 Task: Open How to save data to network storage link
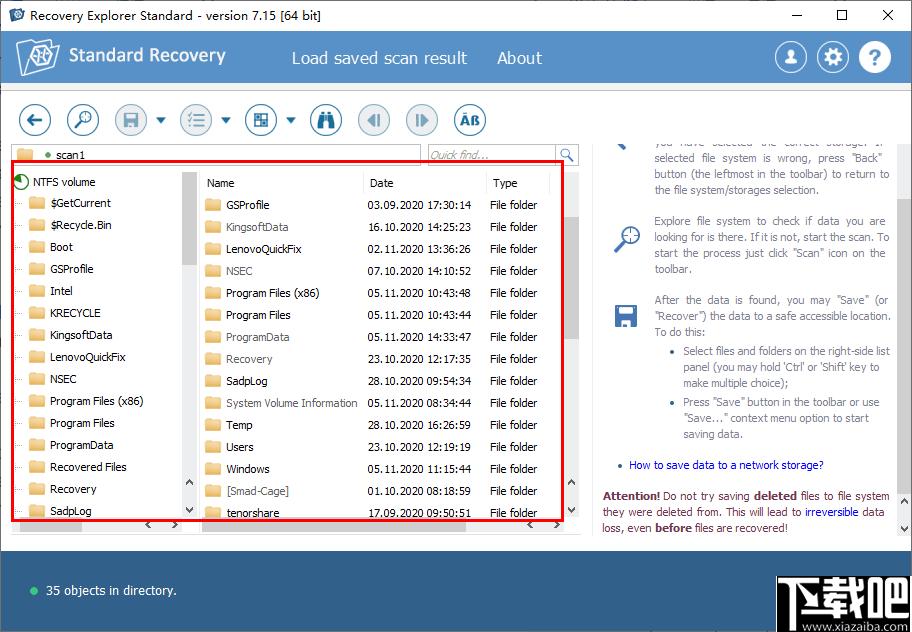point(726,465)
